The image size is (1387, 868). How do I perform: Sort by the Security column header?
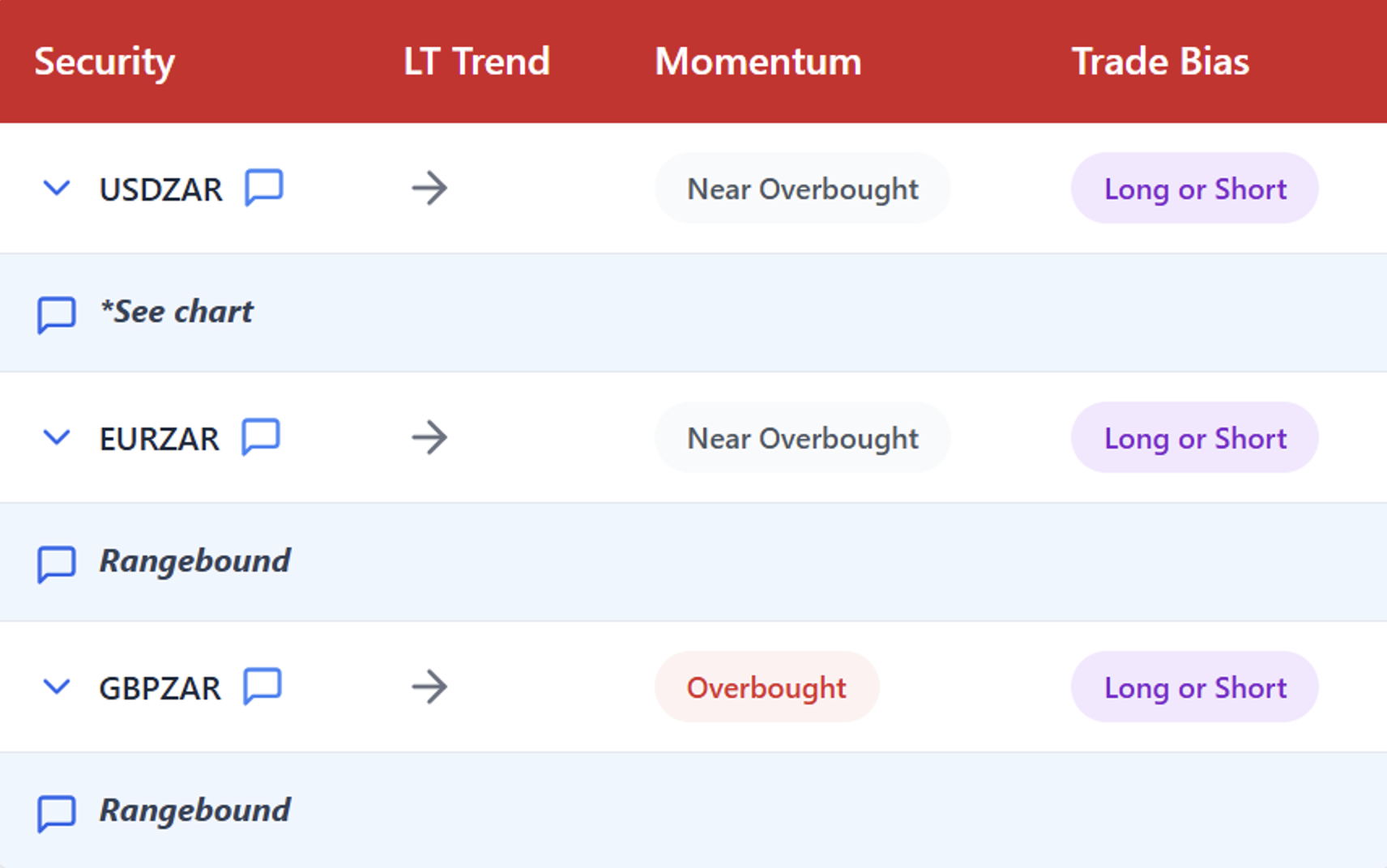coord(105,62)
